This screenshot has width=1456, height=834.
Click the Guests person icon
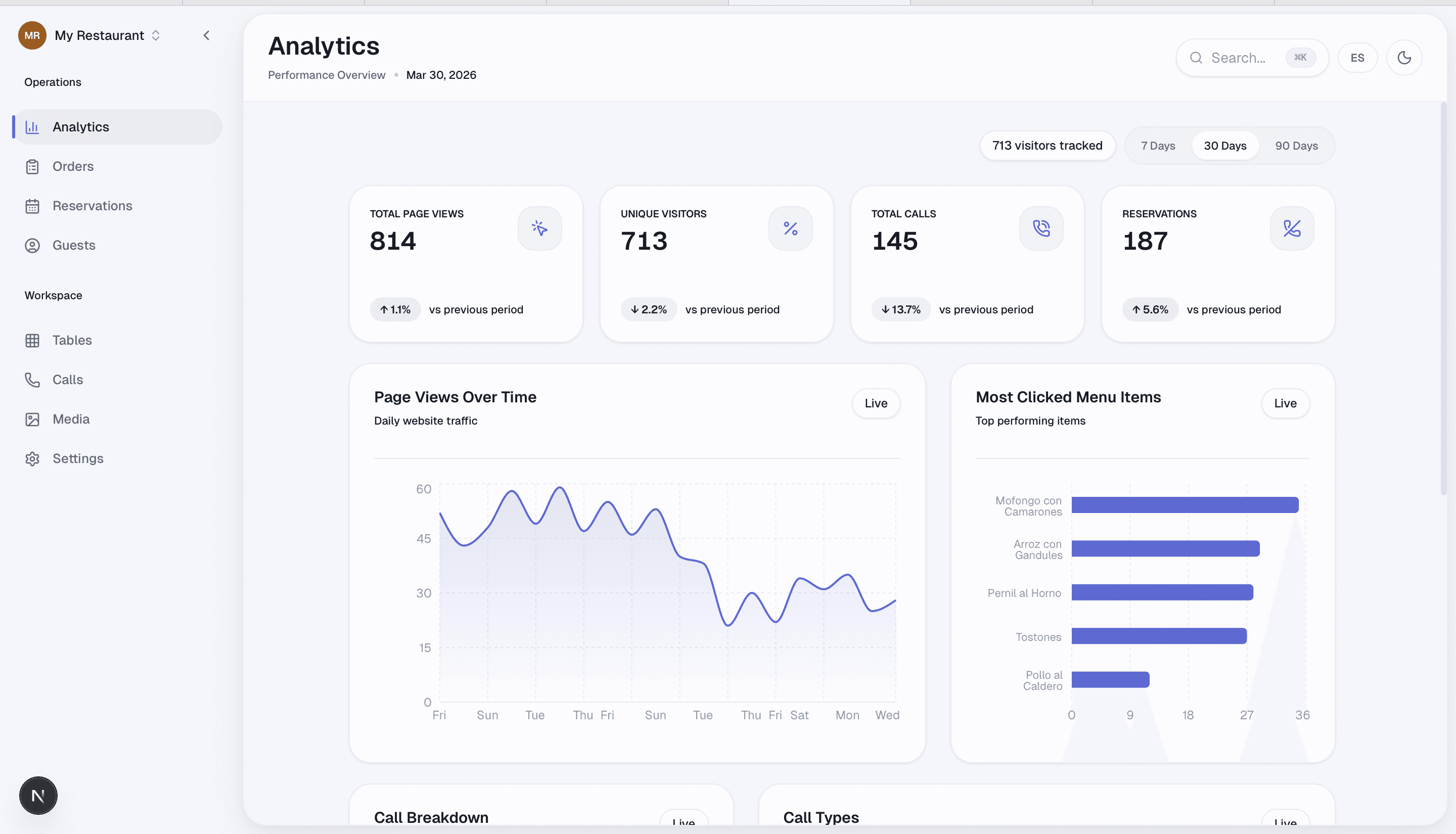click(32, 246)
